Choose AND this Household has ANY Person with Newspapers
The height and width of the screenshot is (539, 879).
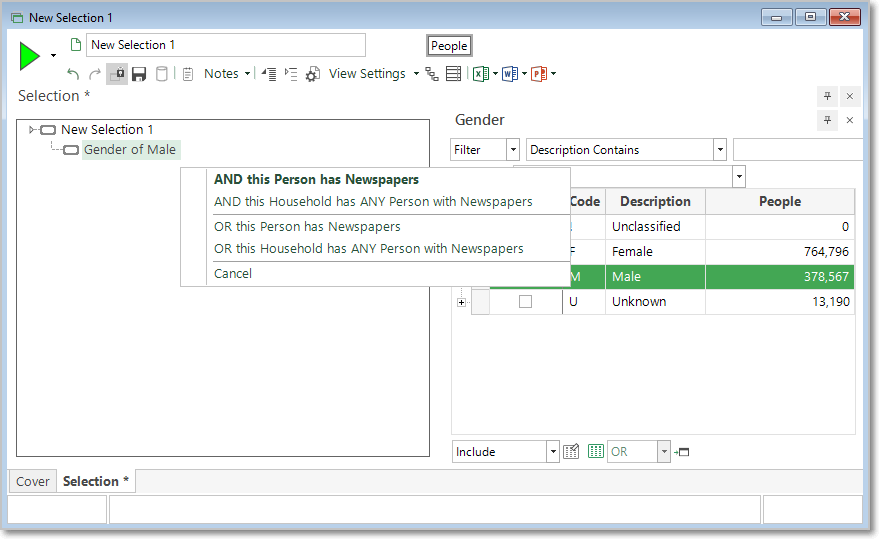point(373,202)
